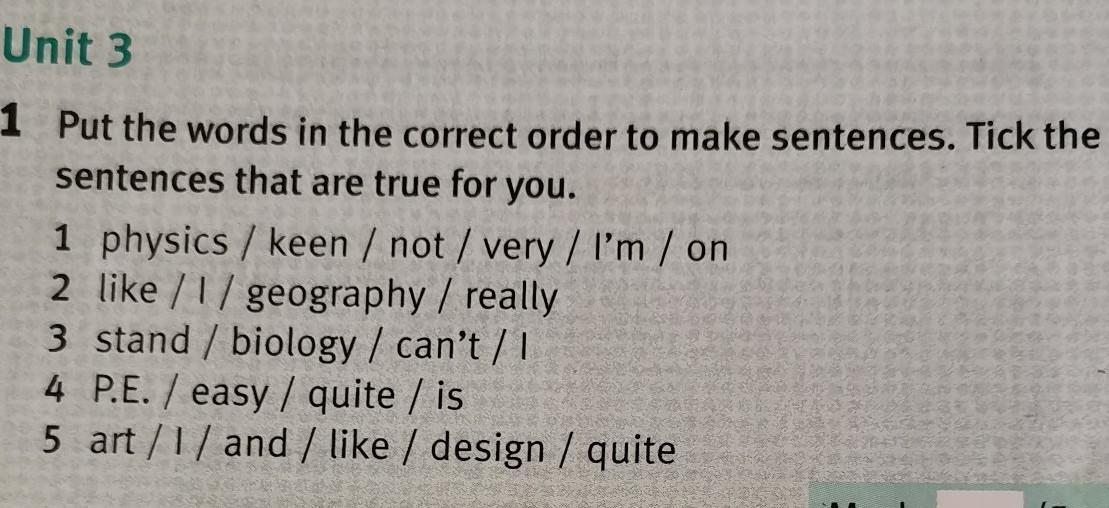Select the word "keen" in sentence 1
This screenshot has width=1109, height=508.
(x=308, y=244)
